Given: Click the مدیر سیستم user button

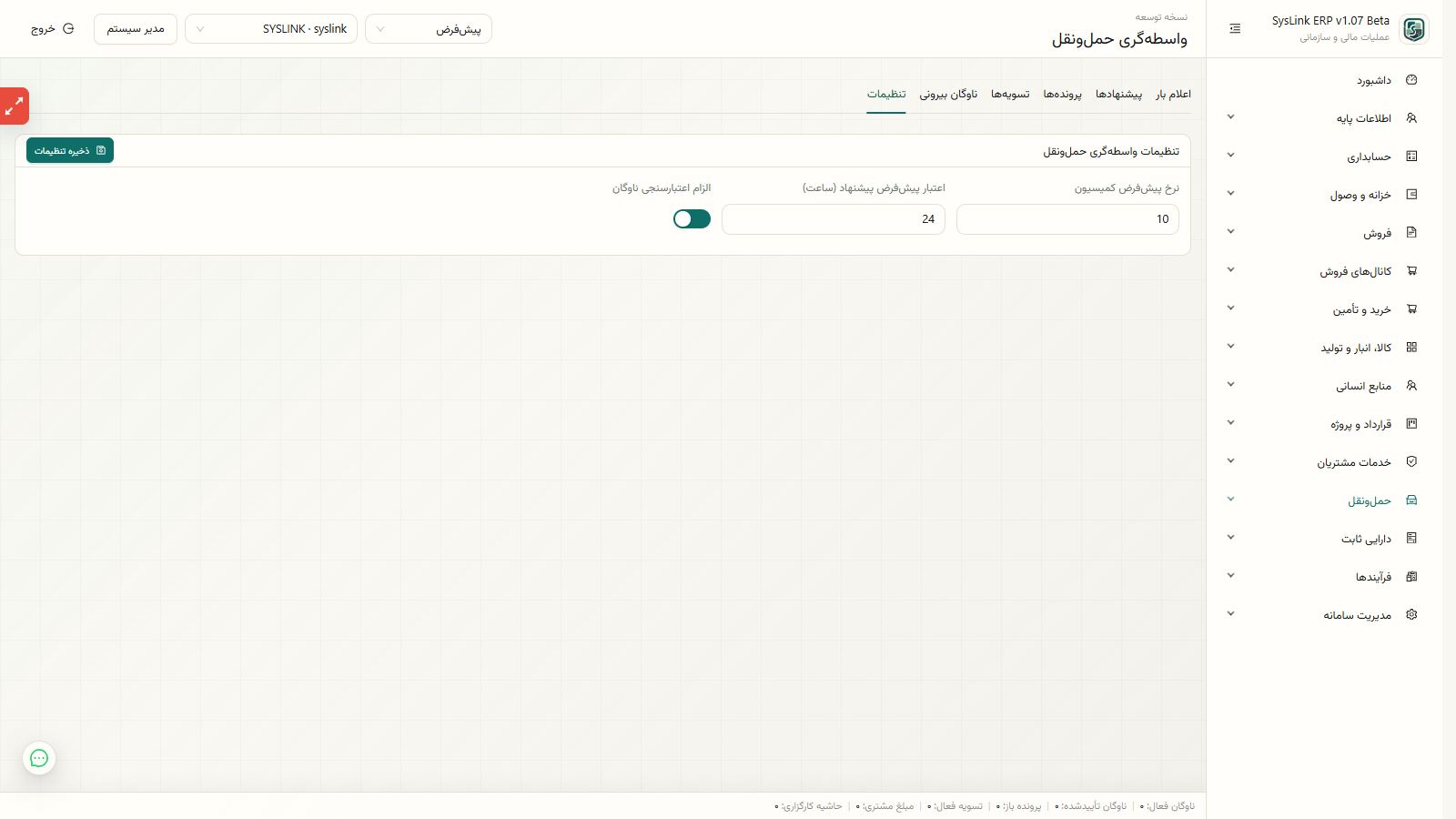Looking at the screenshot, I should tap(136, 29).
